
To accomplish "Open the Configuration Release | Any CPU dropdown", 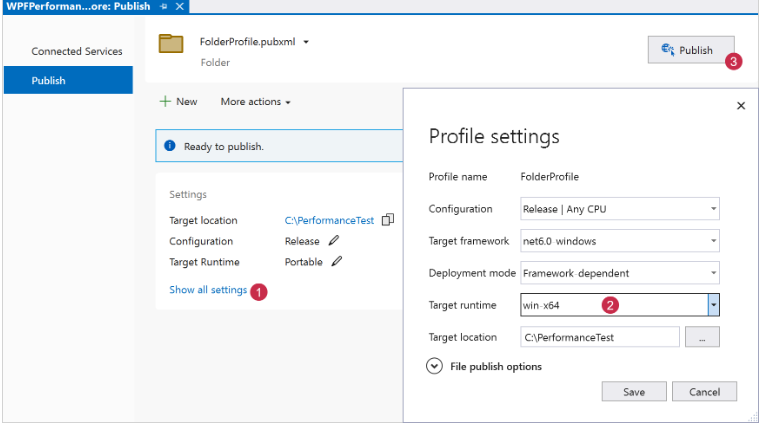I will (x=620, y=209).
